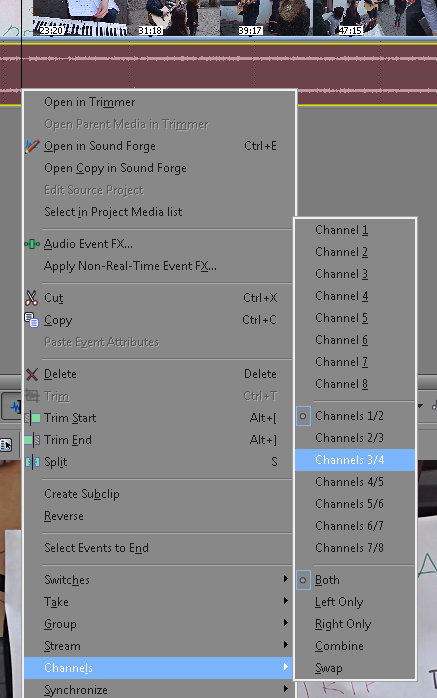This screenshot has width=437, height=698.
Task: Expand the Switches submenu arrow
Action: tap(286, 578)
